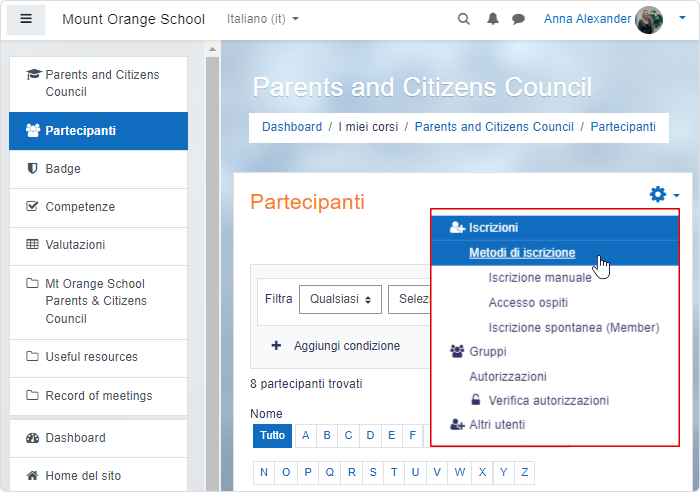Click the Gruppi people icon in menu
The height and width of the screenshot is (492, 700).
point(457,351)
